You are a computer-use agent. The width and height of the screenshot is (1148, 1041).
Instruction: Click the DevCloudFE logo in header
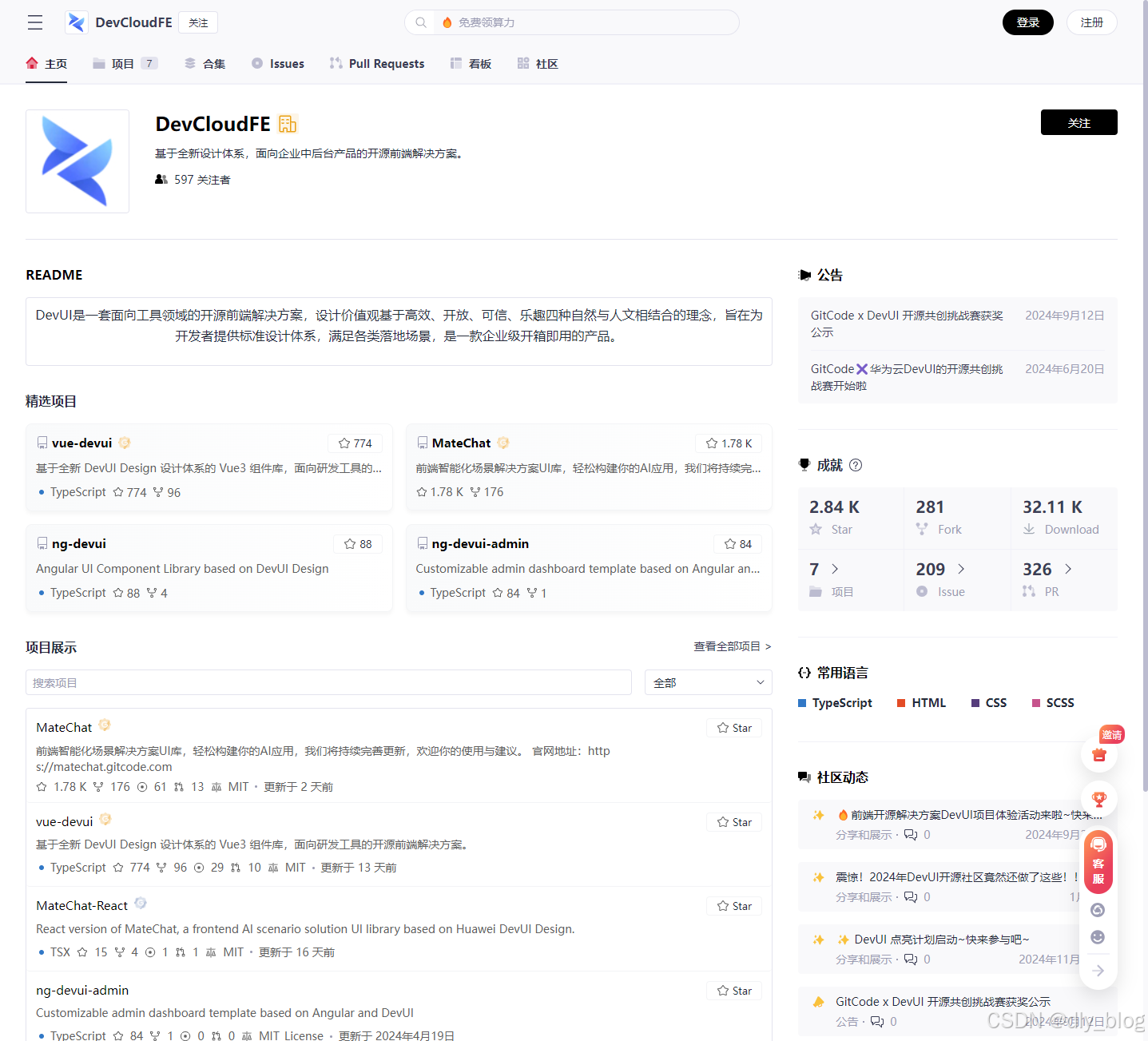click(77, 22)
